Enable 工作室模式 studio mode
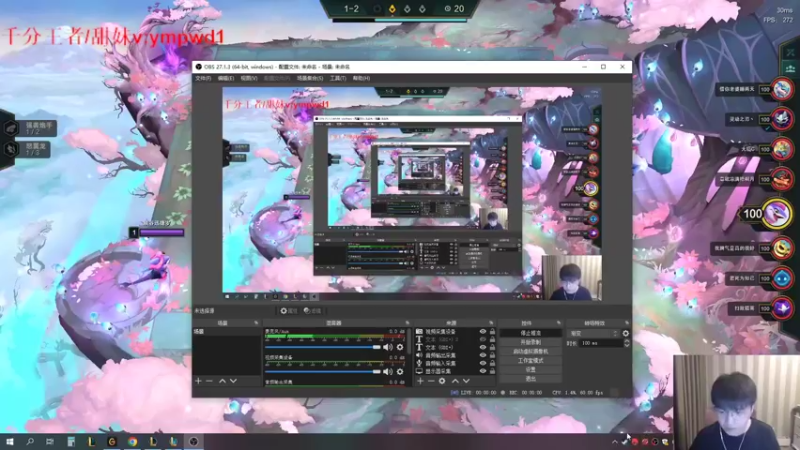Screen dimensions: 800x450 (531, 360)
